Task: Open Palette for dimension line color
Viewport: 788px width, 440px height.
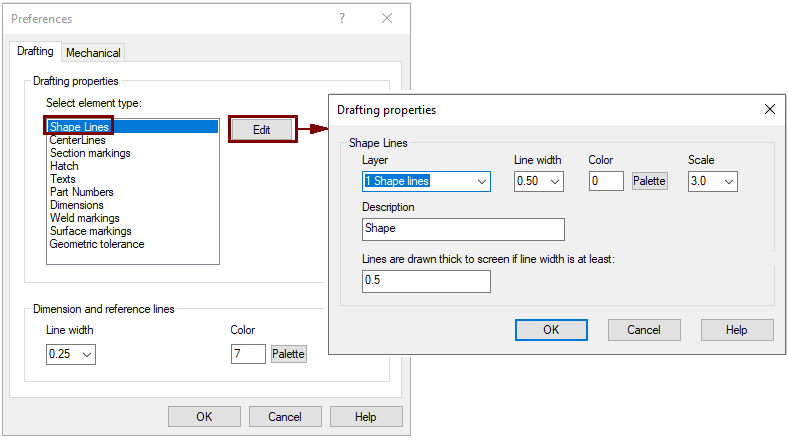Action: (x=289, y=354)
